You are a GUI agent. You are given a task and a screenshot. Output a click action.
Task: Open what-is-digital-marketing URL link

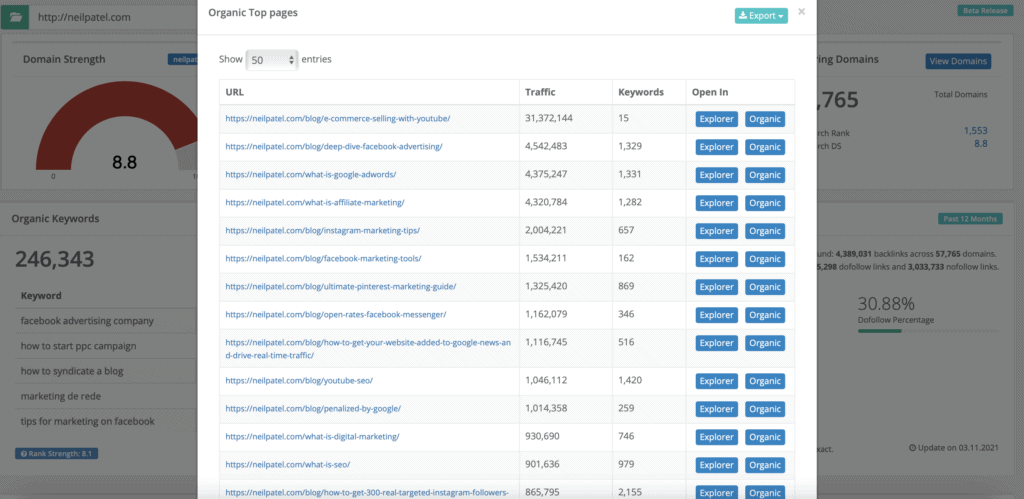click(312, 436)
